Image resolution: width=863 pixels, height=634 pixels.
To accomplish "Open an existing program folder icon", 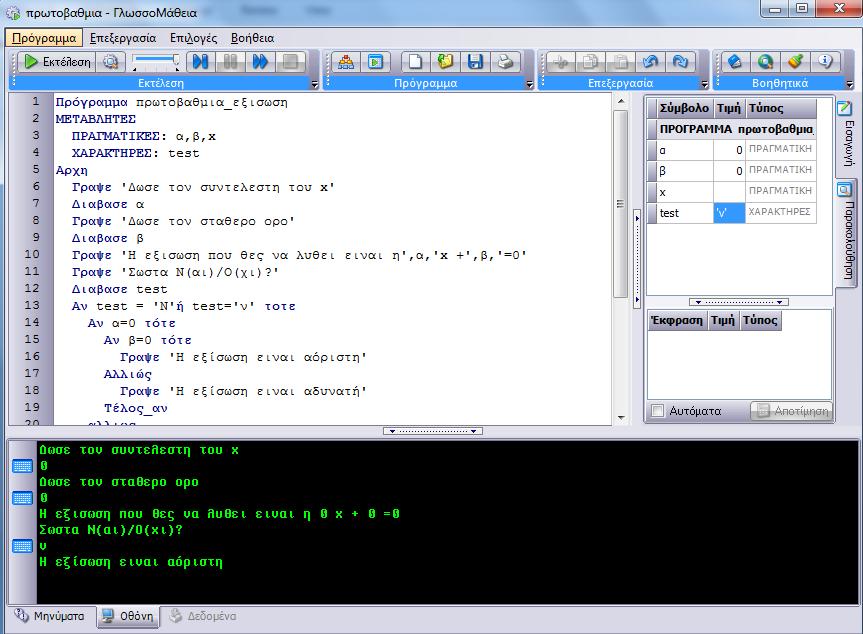I will (x=445, y=62).
